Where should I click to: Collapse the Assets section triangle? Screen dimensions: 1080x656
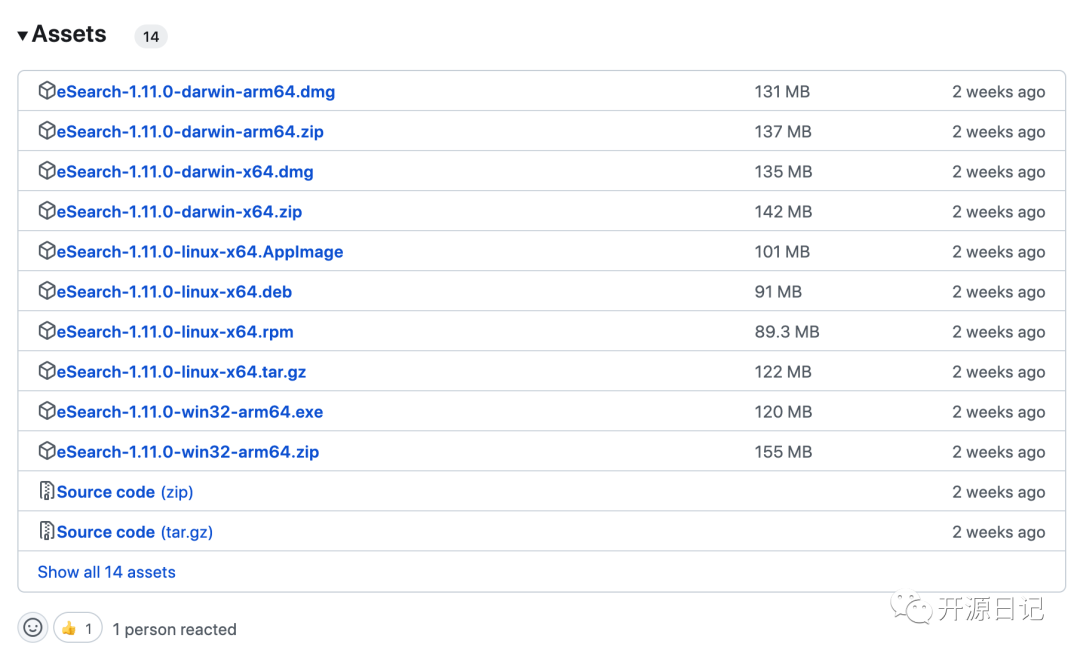pyautogui.click(x=23, y=35)
